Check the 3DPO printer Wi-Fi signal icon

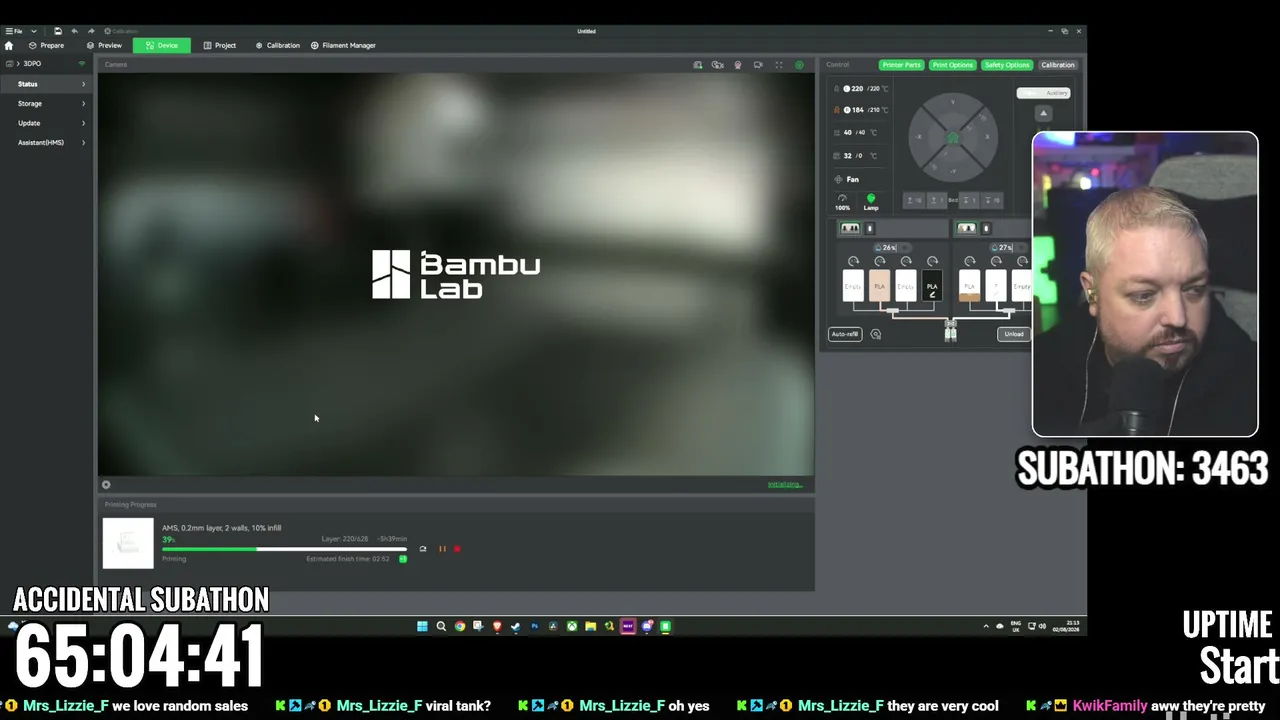click(82, 64)
